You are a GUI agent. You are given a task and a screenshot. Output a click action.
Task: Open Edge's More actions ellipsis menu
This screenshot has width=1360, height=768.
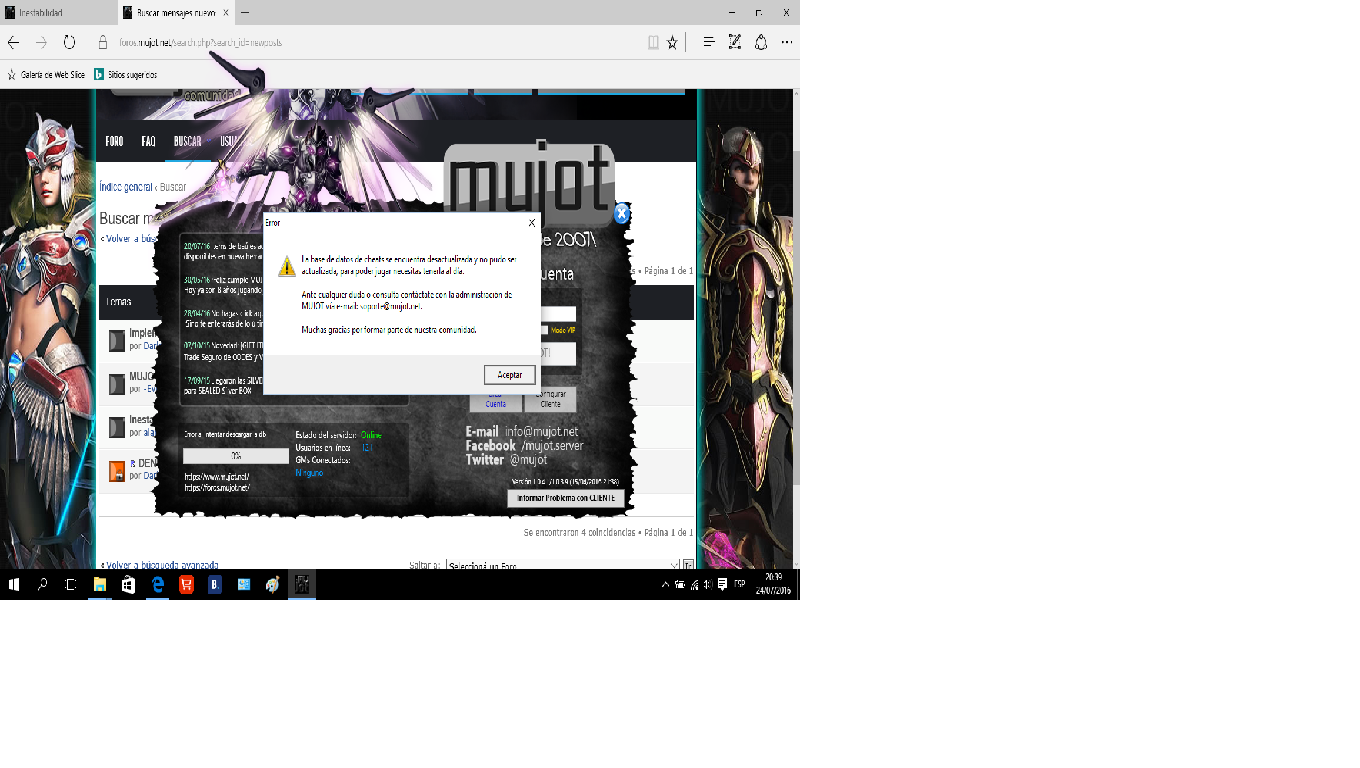coord(787,42)
